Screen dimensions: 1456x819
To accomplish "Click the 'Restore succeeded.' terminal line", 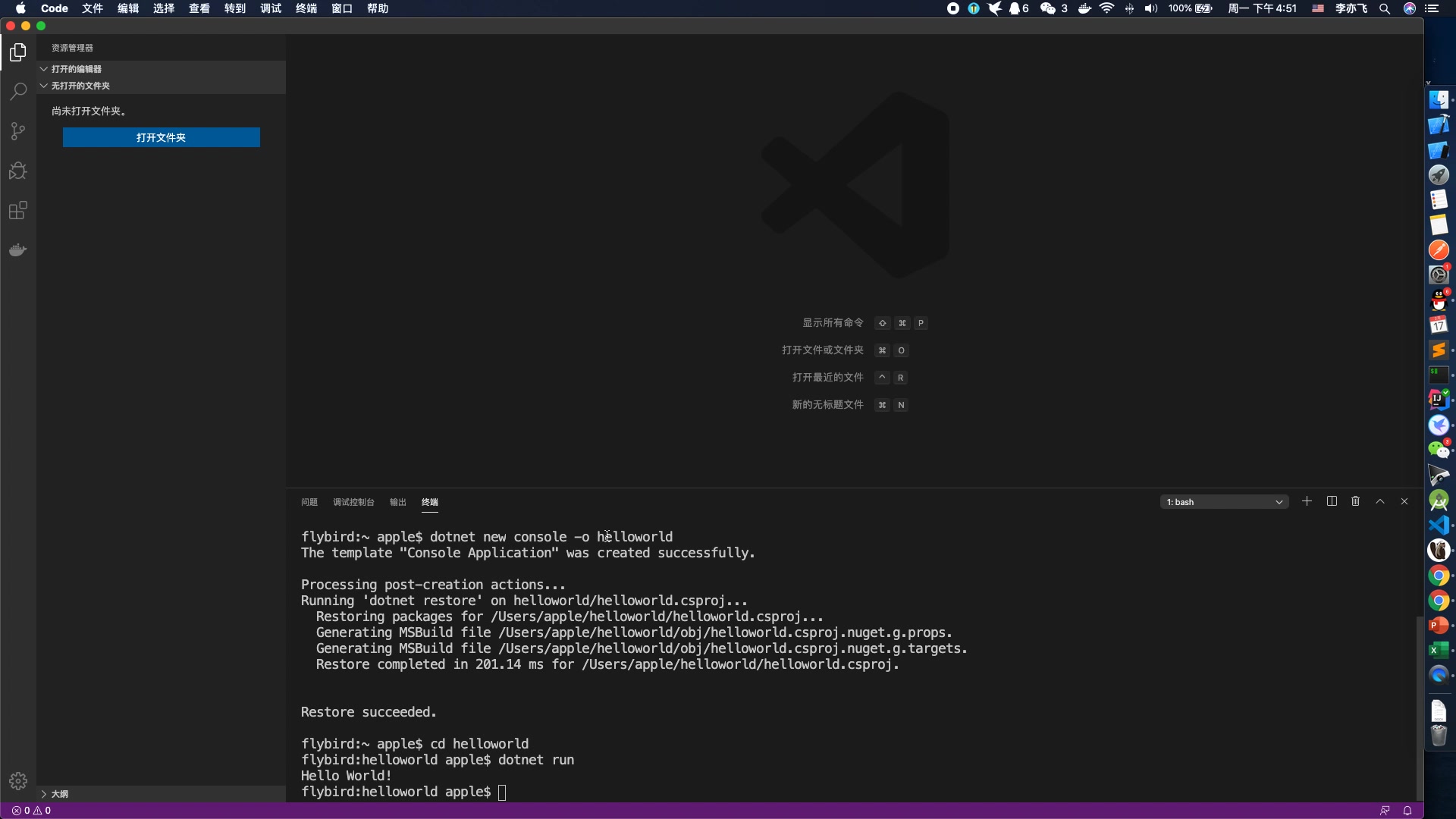I will 369,712.
